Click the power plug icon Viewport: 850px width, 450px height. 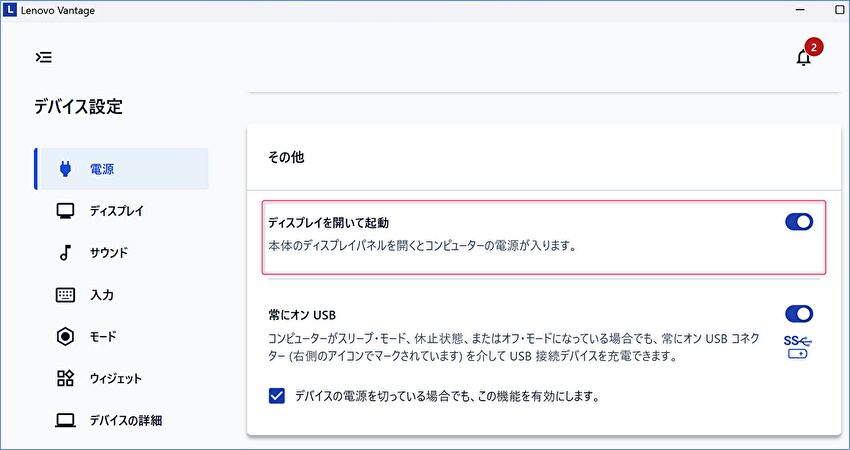(65, 169)
